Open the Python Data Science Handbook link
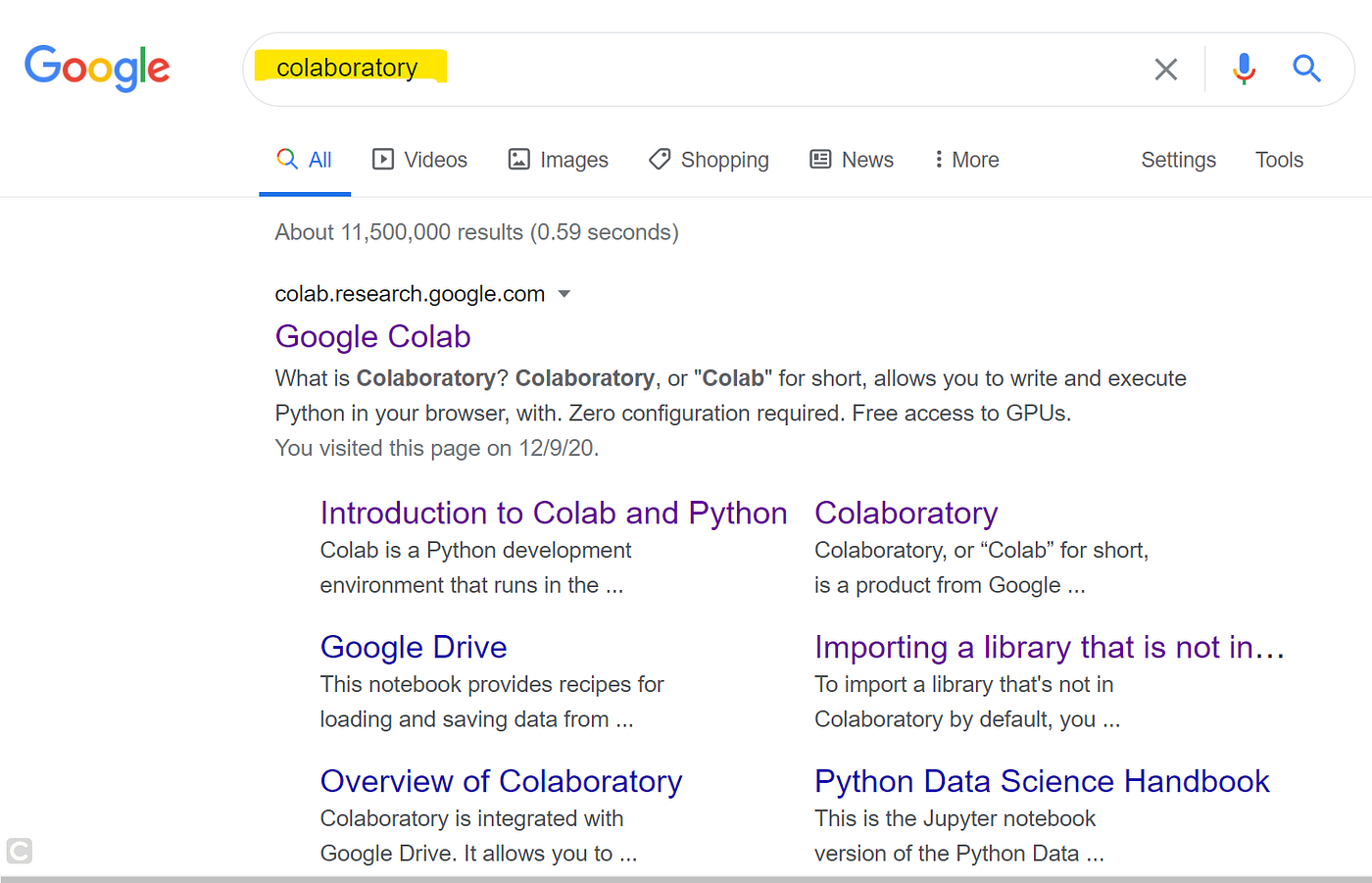Viewport: 1372px width, 883px height. (1042, 781)
